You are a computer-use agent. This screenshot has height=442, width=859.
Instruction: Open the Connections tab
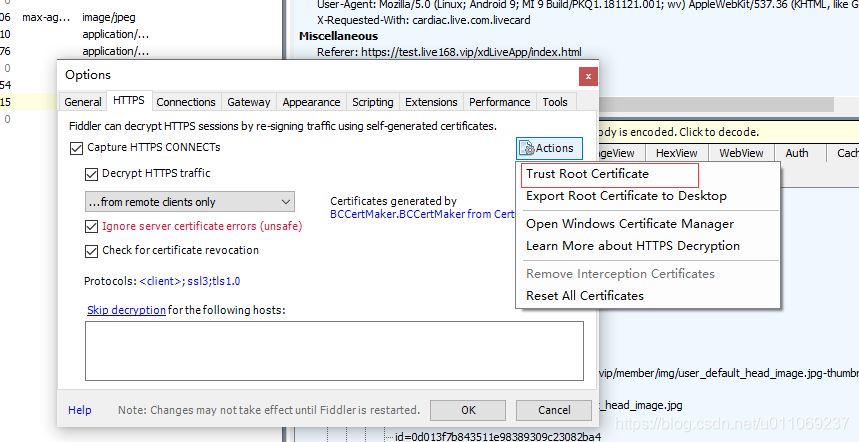[x=186, y=102]
